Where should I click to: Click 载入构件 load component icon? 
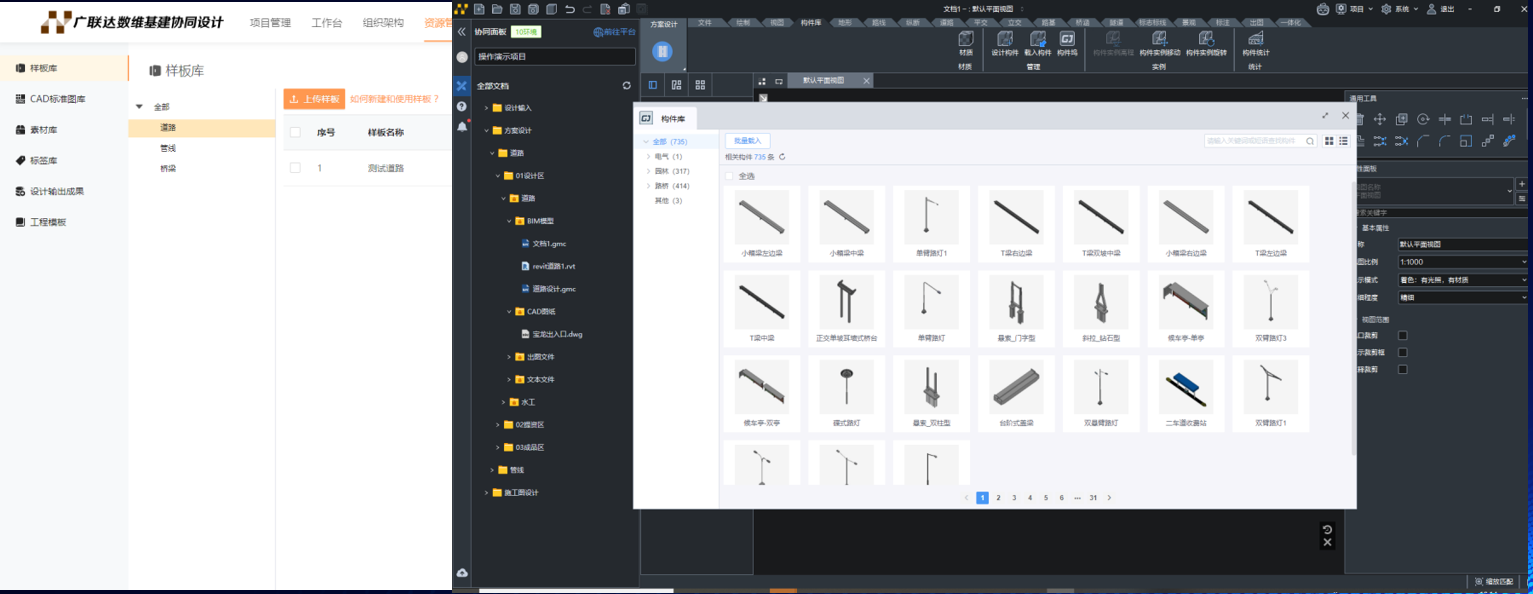pos(1037,38)
